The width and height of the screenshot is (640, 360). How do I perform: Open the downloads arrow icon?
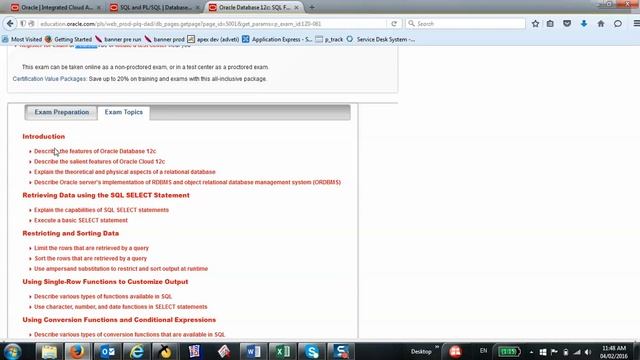pos(584,24)
